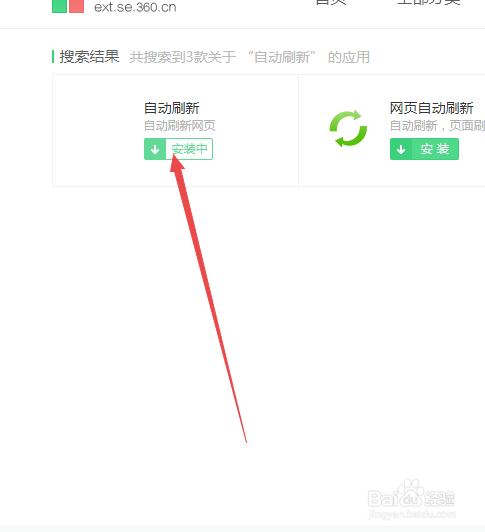Image resolution: width=485 pixels, height=532 pixels.
Task: Click the green circular refresh arrows icon
Action: point(348,129)
